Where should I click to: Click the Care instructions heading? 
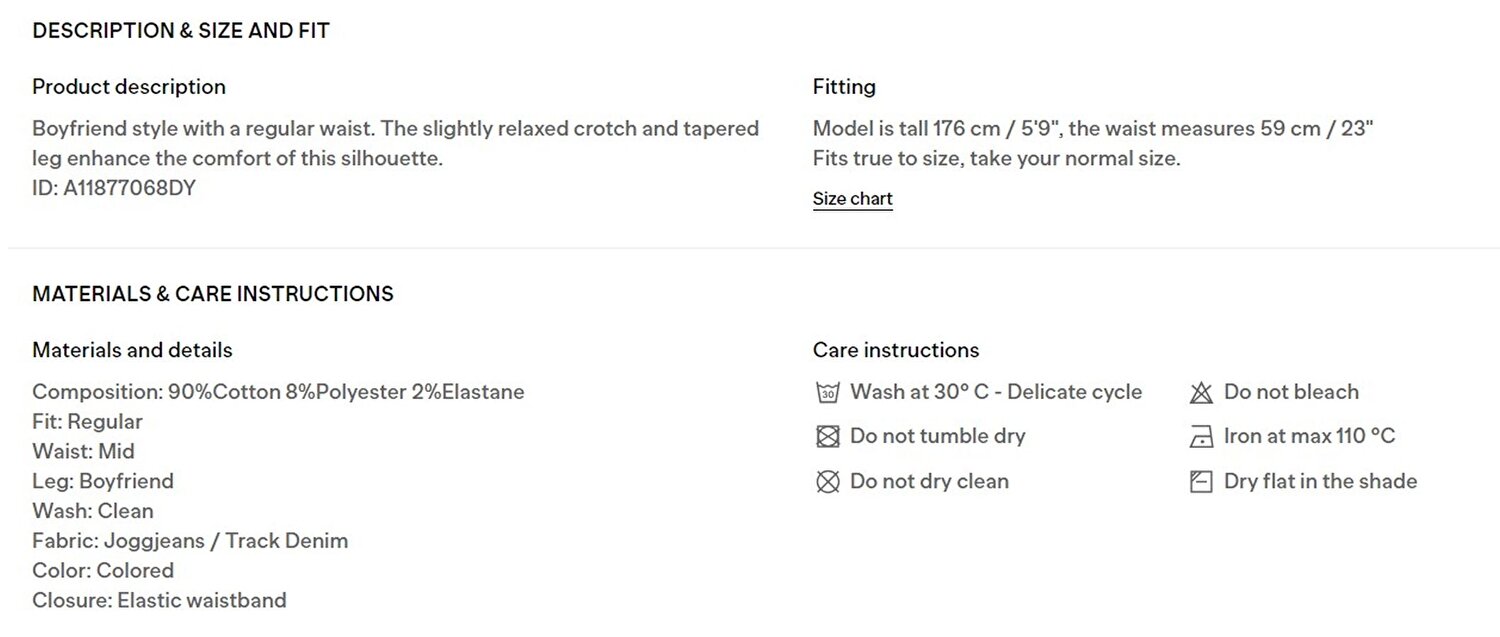pos(896,350)
